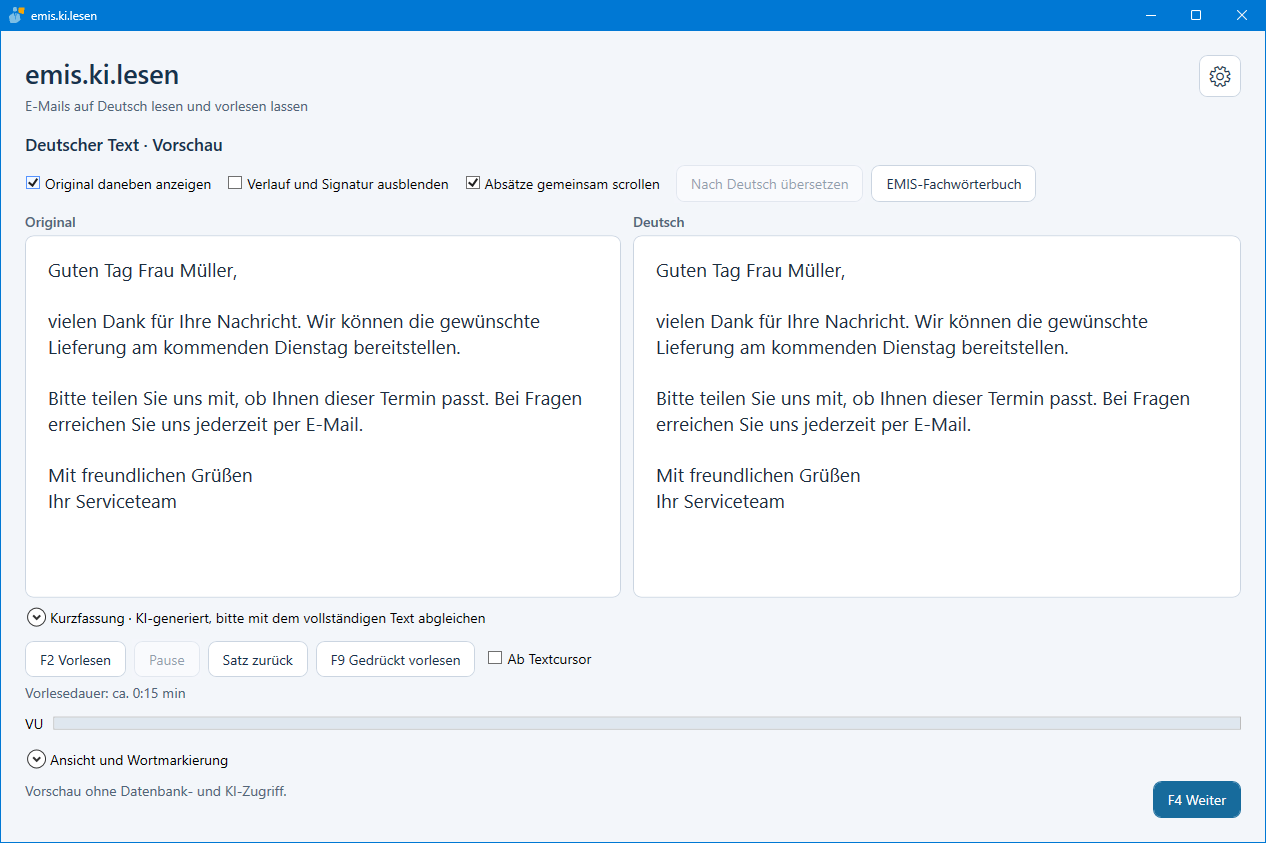Viewport: 1266px width, 843px height.
Task: Continue with the 'F4 Weiter' button
Action: pos(1197,800)
